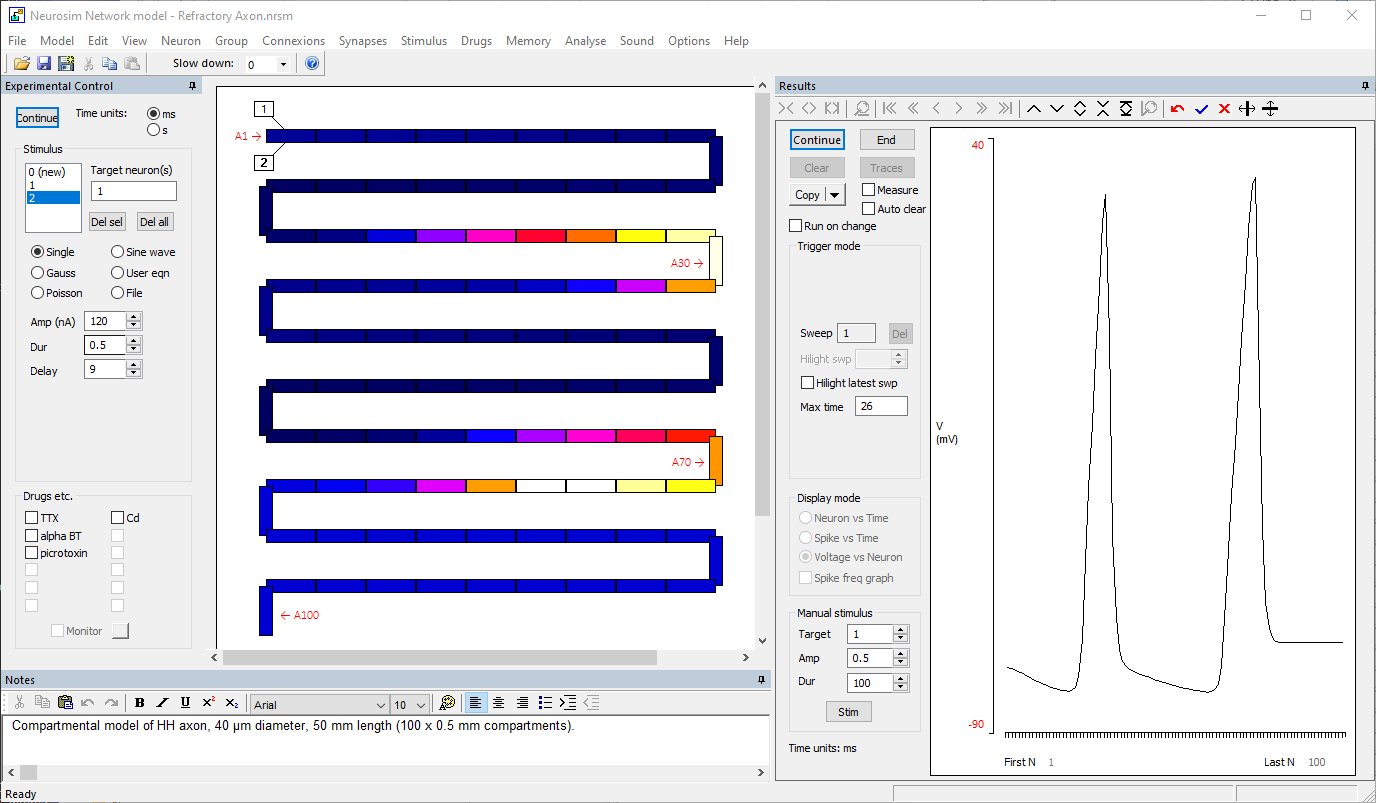Screen dimensions: 1376x803
Task: Select the horizontal move cursor icon
Action: [1247, 108]
